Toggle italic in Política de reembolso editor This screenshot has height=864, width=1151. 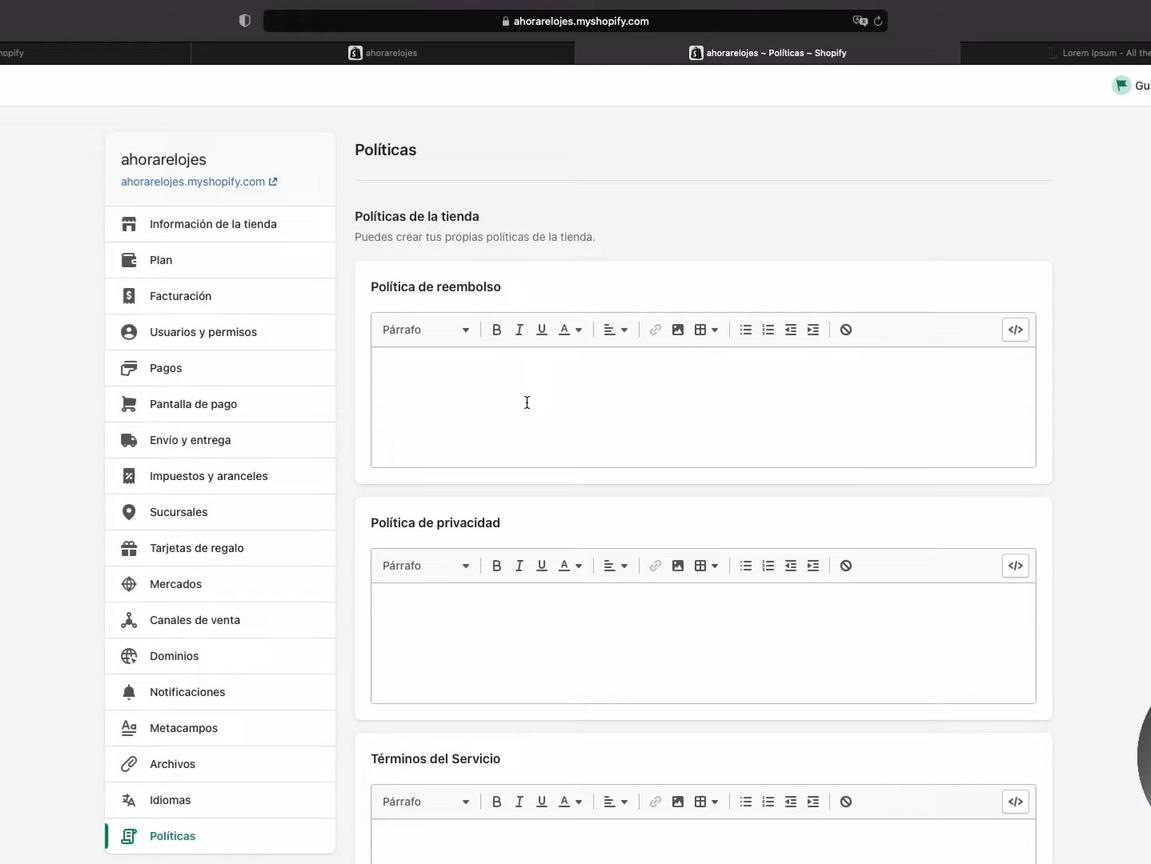click(x=519, y=330)
